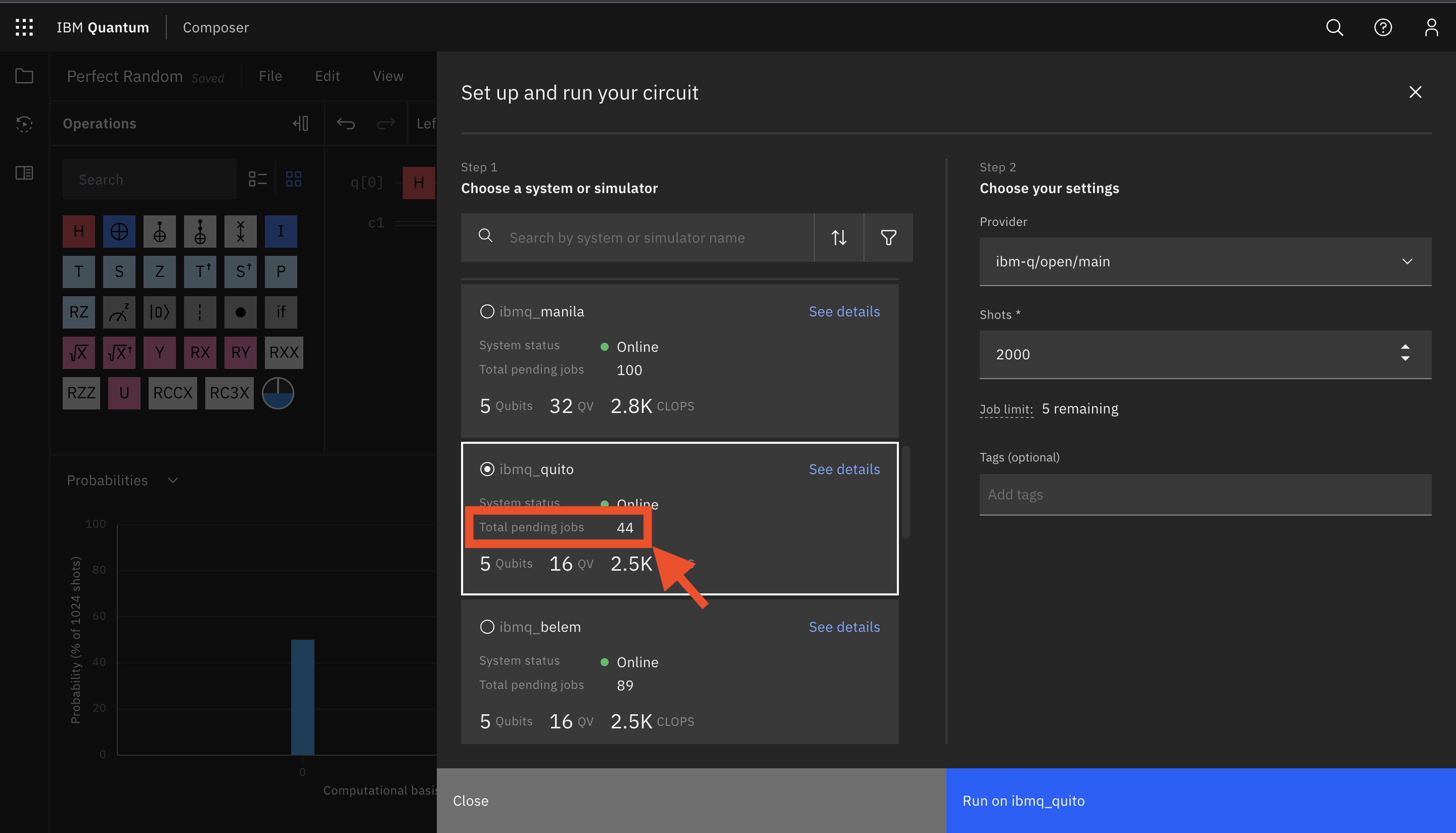Close the setup panel with X
Screen dimensions: 1456x833
point(1415,92)
